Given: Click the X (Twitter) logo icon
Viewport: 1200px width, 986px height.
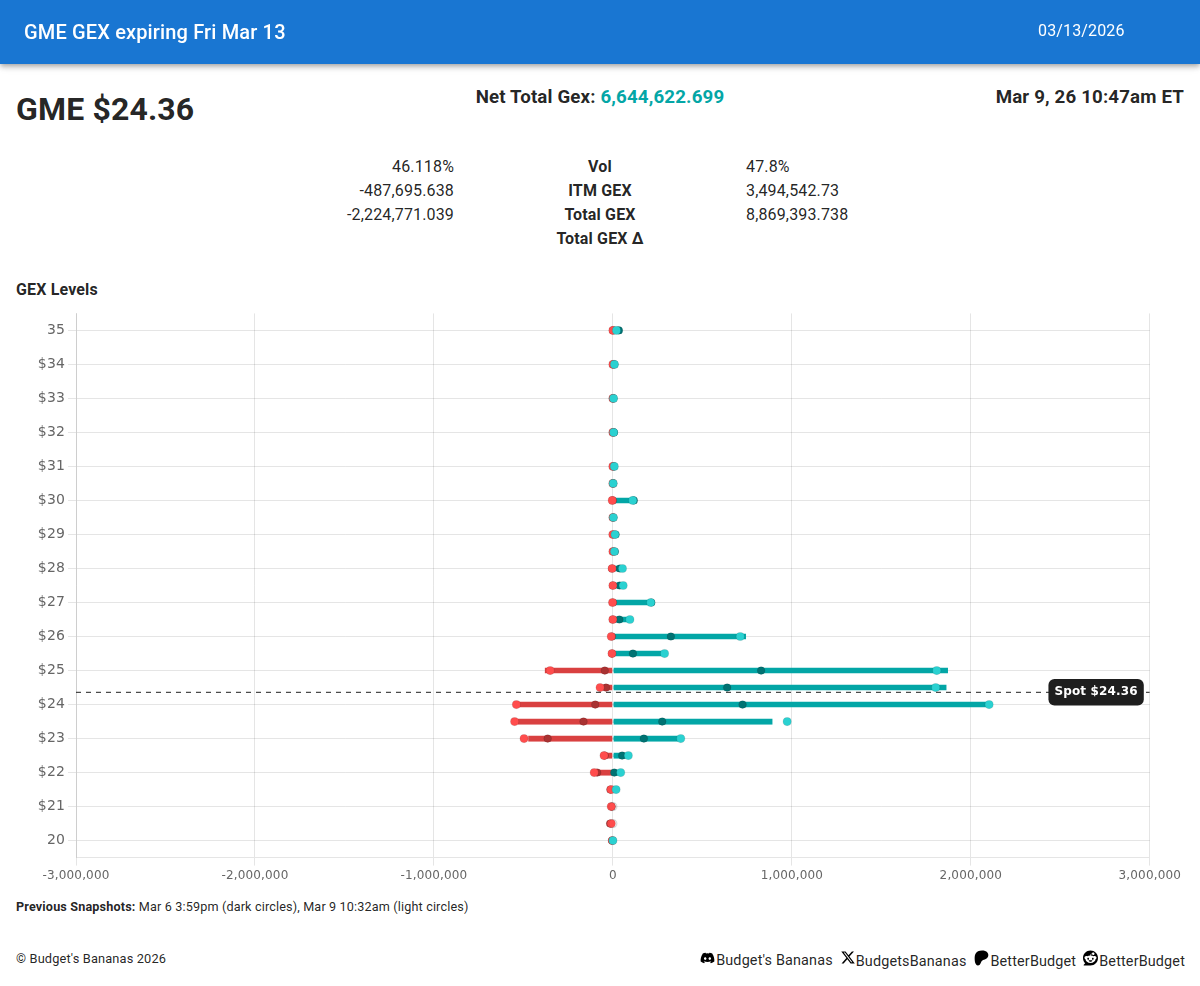Looking at the screenshot, I should [x=848, y=958].
